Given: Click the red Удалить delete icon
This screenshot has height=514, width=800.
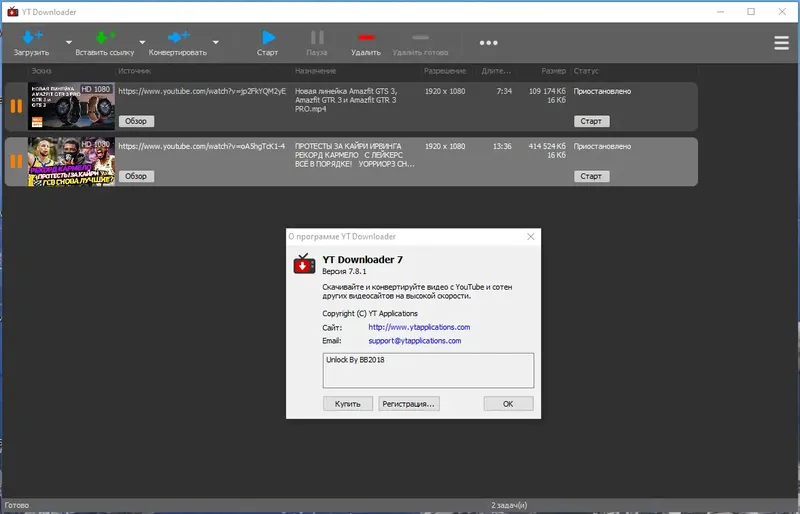Looking at the screenshot, I should [x=366, y=37].
